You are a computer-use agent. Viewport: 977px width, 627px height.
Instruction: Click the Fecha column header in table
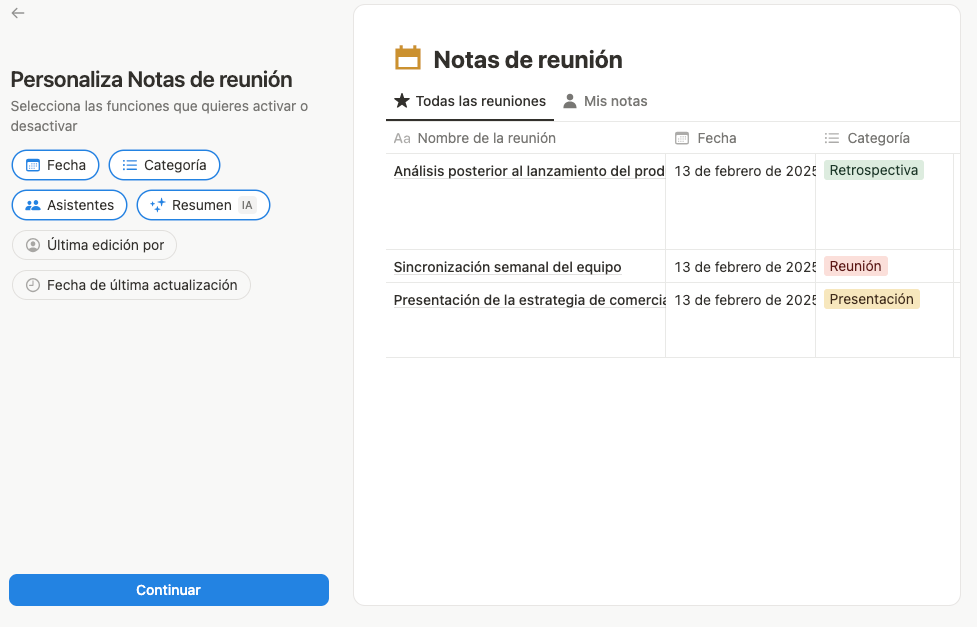pyautogui.click(x=740, y=138)
